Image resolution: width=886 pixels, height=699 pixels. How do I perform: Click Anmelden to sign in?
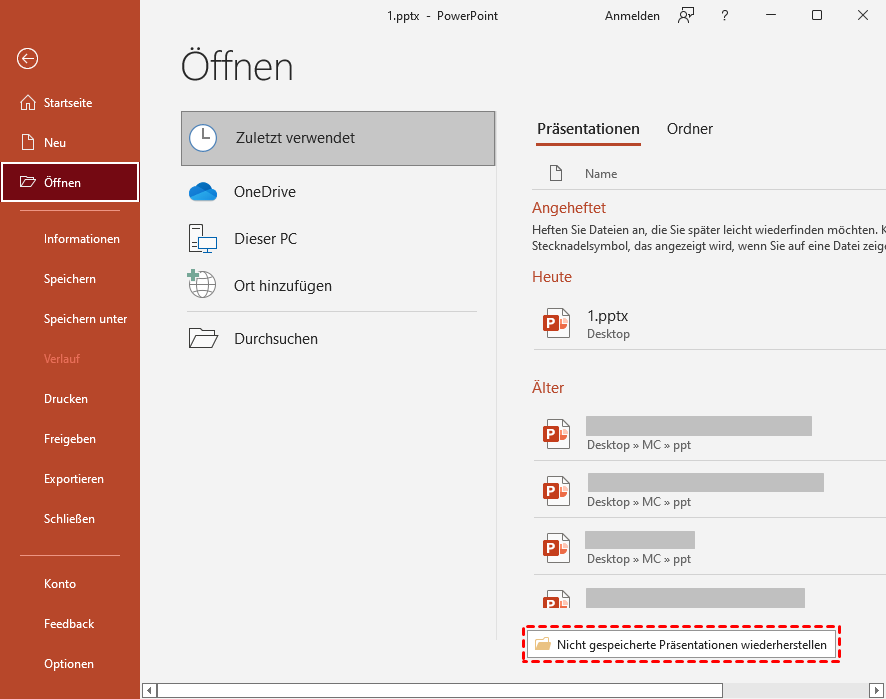coord(632,15)
